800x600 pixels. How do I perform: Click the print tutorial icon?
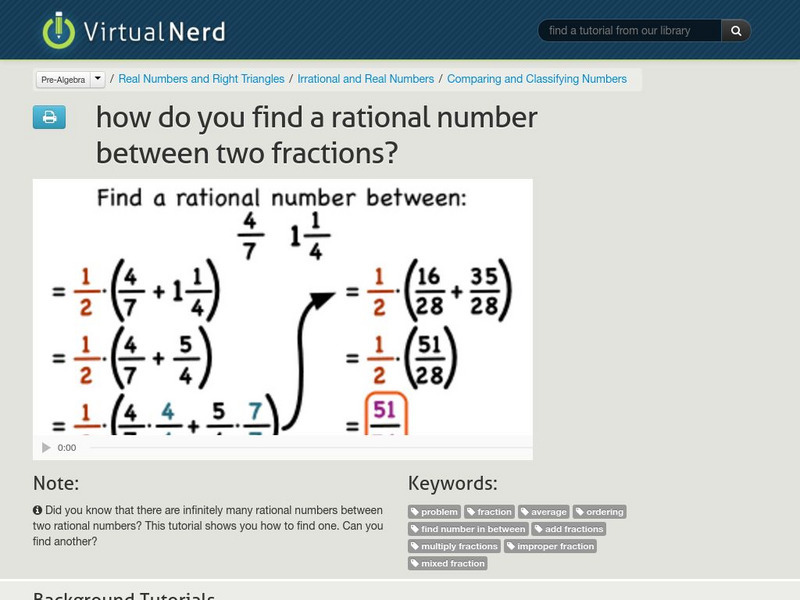point(47,118)
